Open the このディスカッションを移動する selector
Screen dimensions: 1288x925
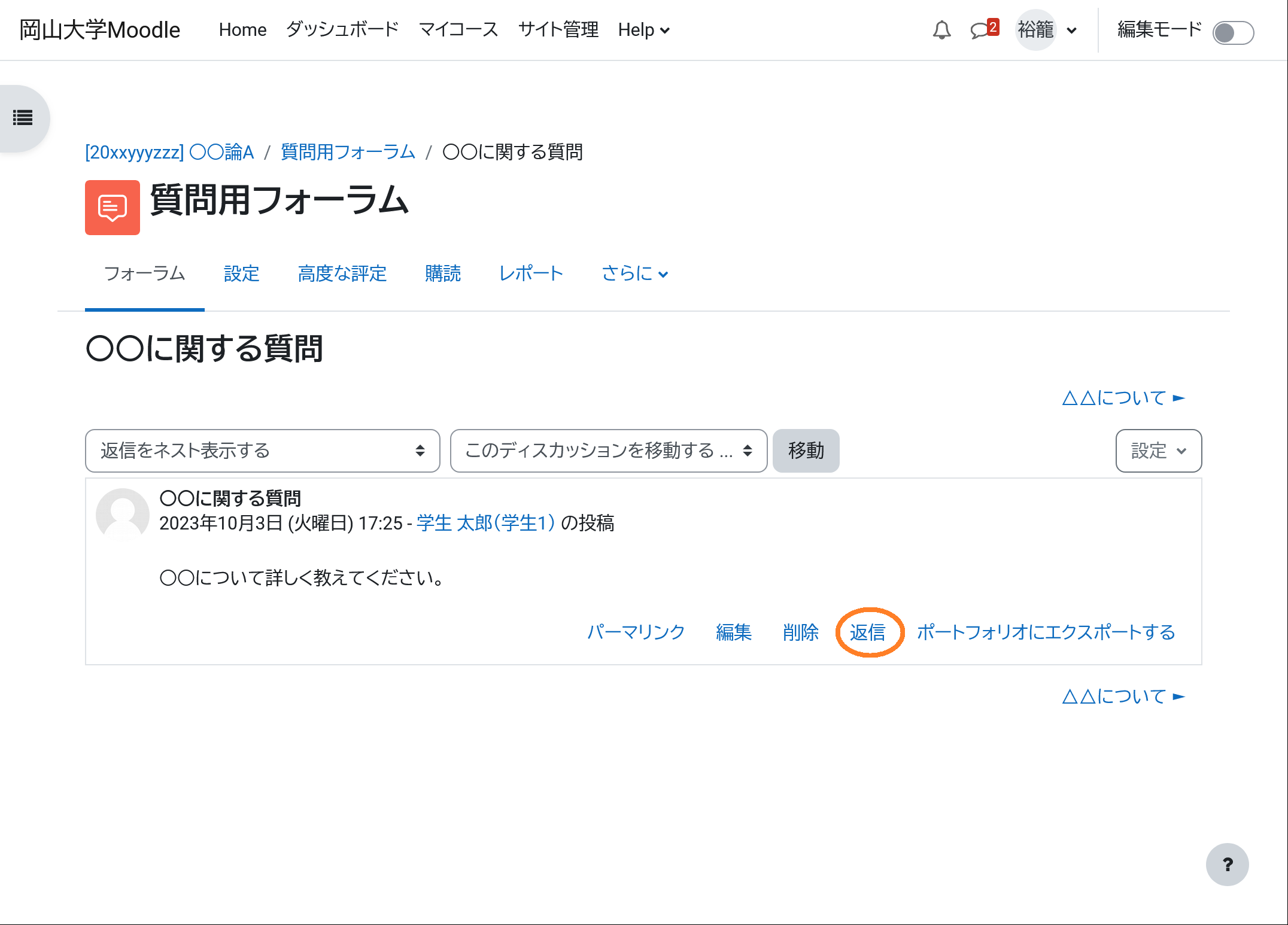coord(609,451)
